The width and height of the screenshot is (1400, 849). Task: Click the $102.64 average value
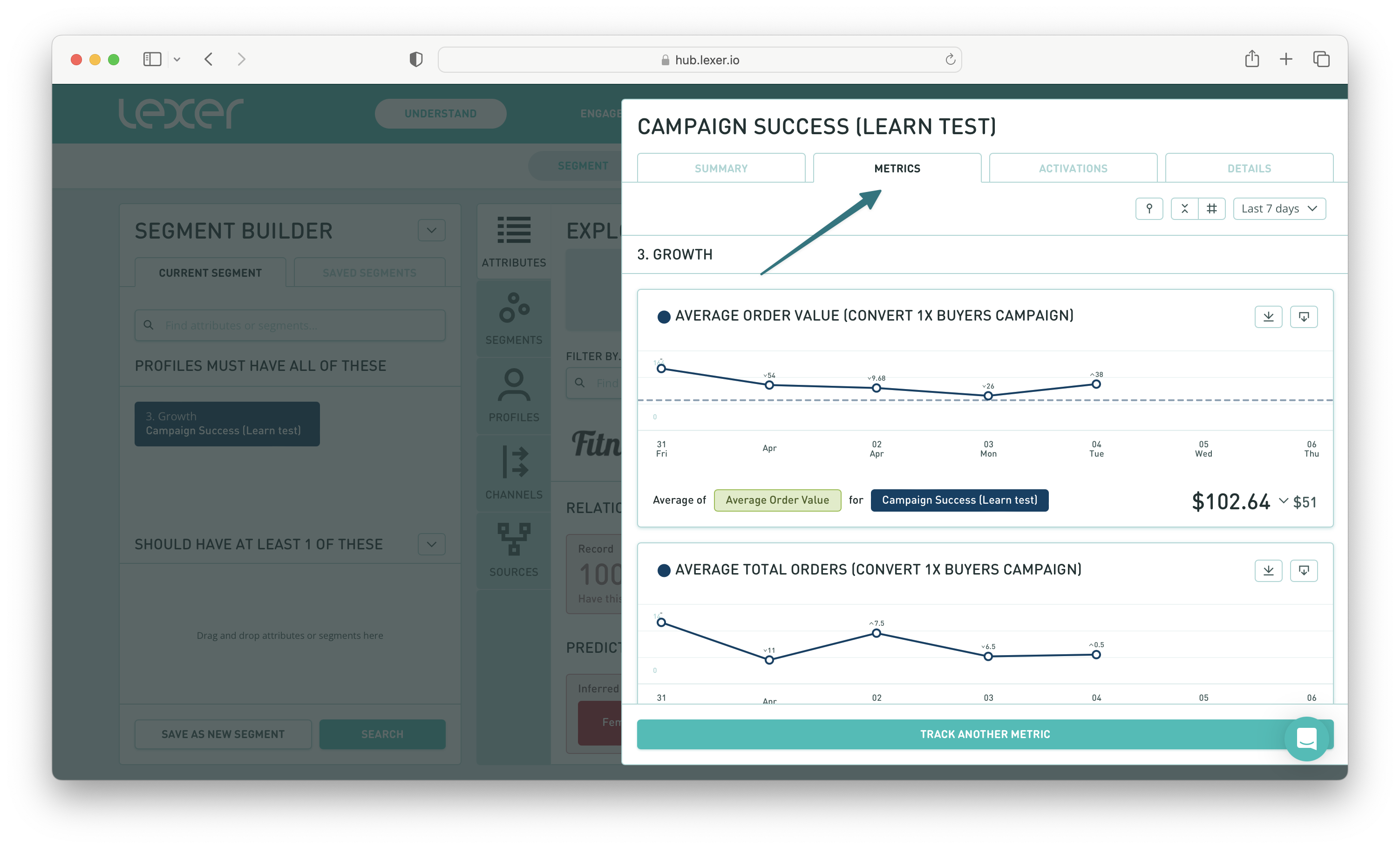pyautogui.click(x=1230, y=501)
